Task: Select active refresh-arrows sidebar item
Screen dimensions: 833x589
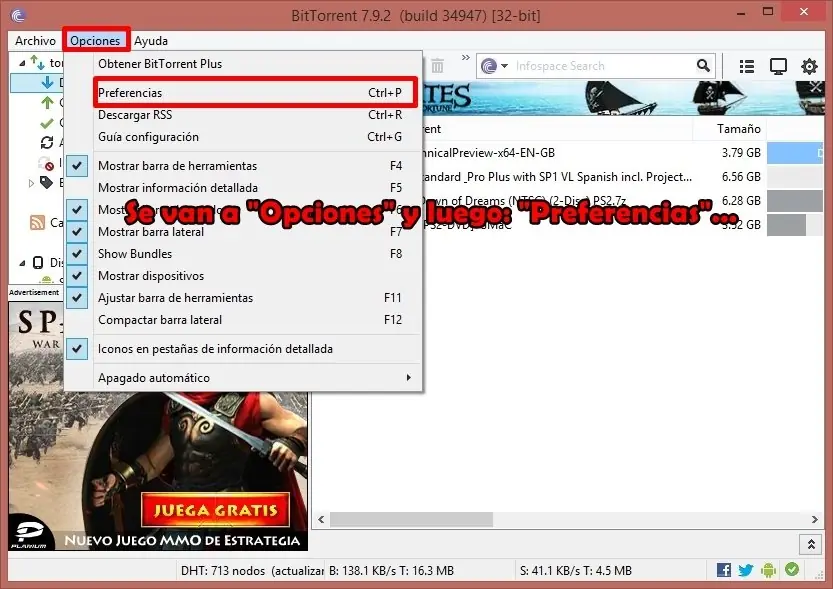Action: 47,142
